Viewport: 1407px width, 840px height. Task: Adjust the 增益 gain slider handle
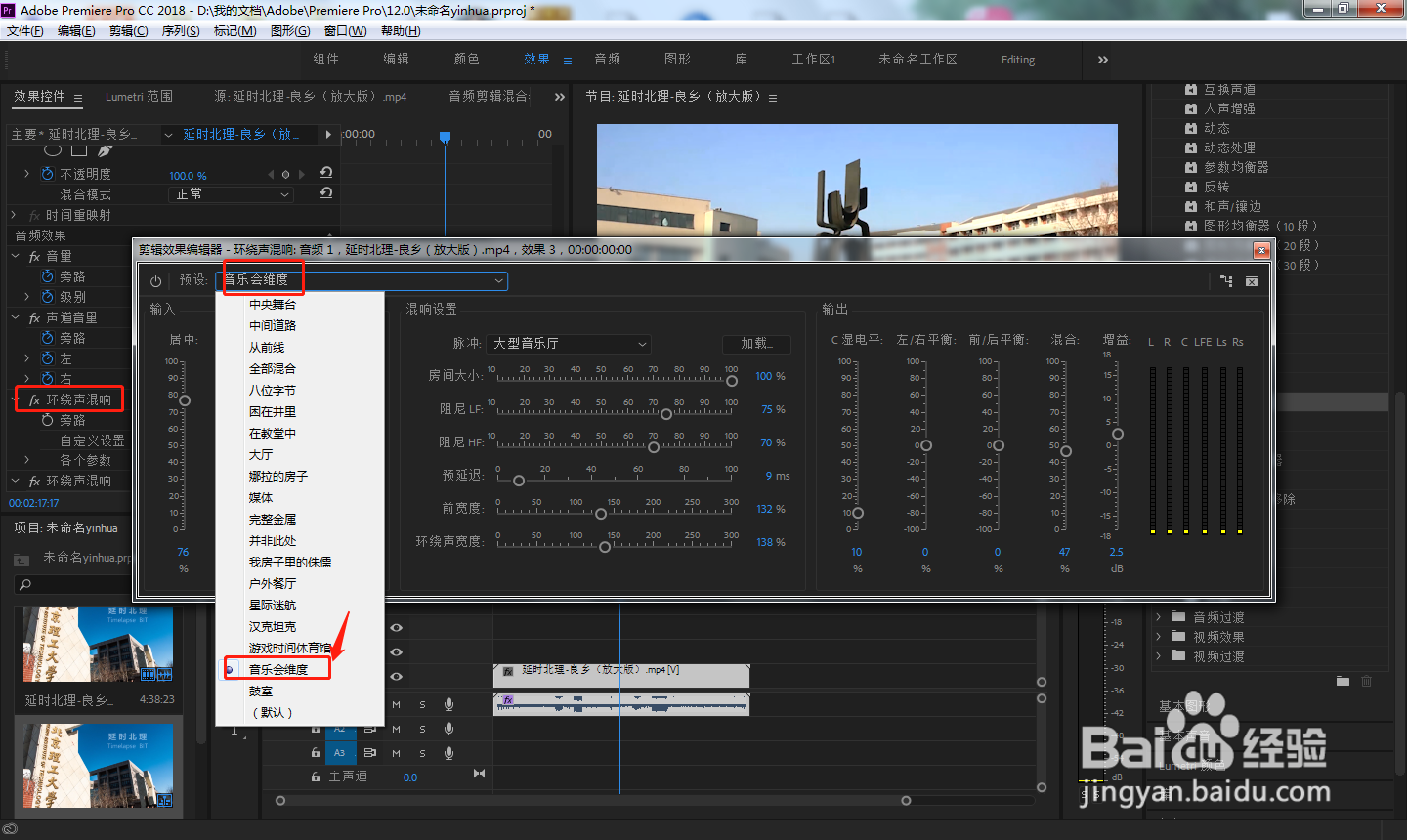pyautogui.click(x=1118, y=434)
